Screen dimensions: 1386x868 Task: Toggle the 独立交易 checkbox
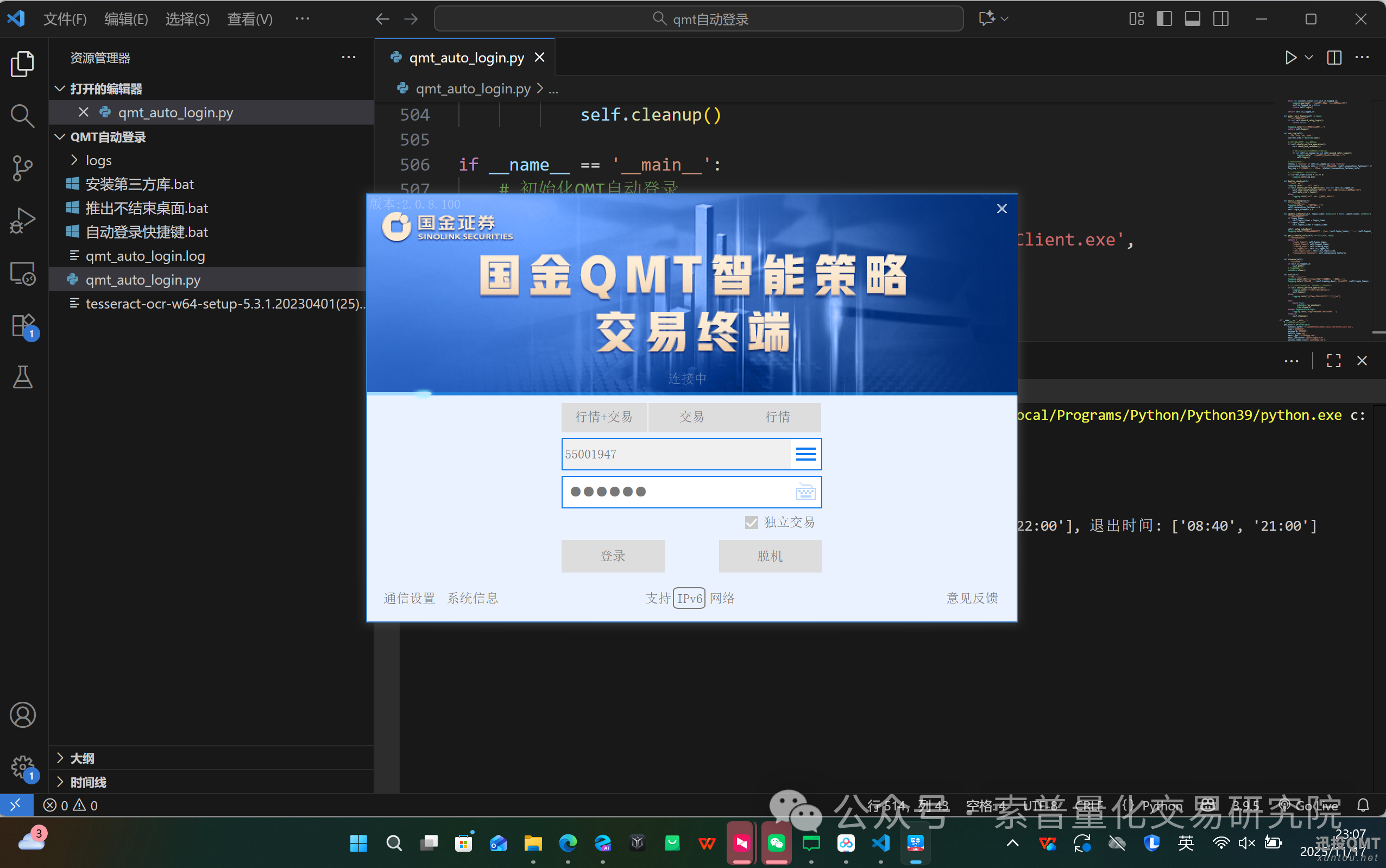(x=751, y=523)
